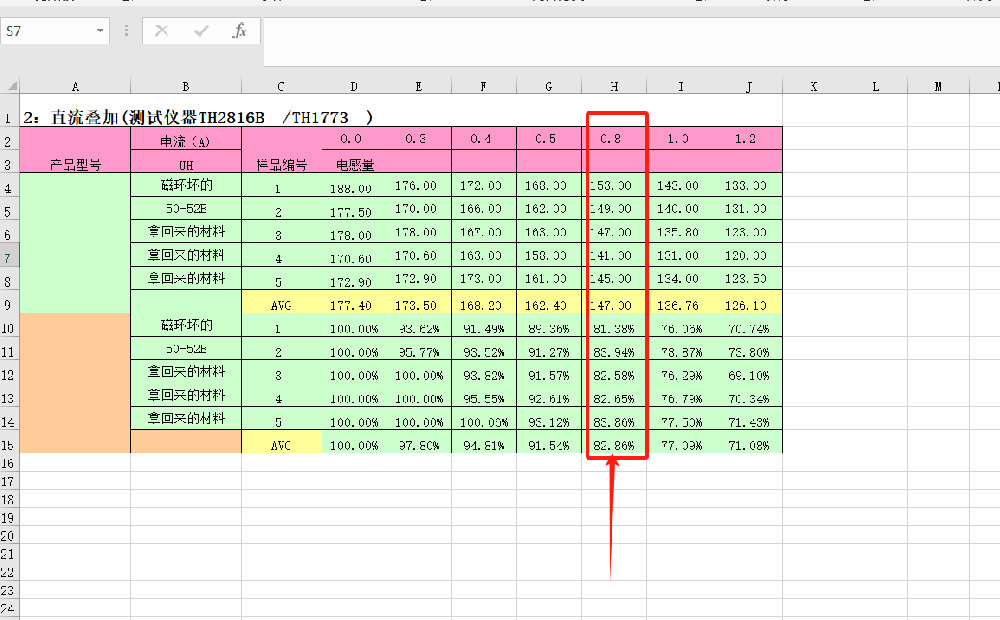Select column M header

tap(938, 87)
